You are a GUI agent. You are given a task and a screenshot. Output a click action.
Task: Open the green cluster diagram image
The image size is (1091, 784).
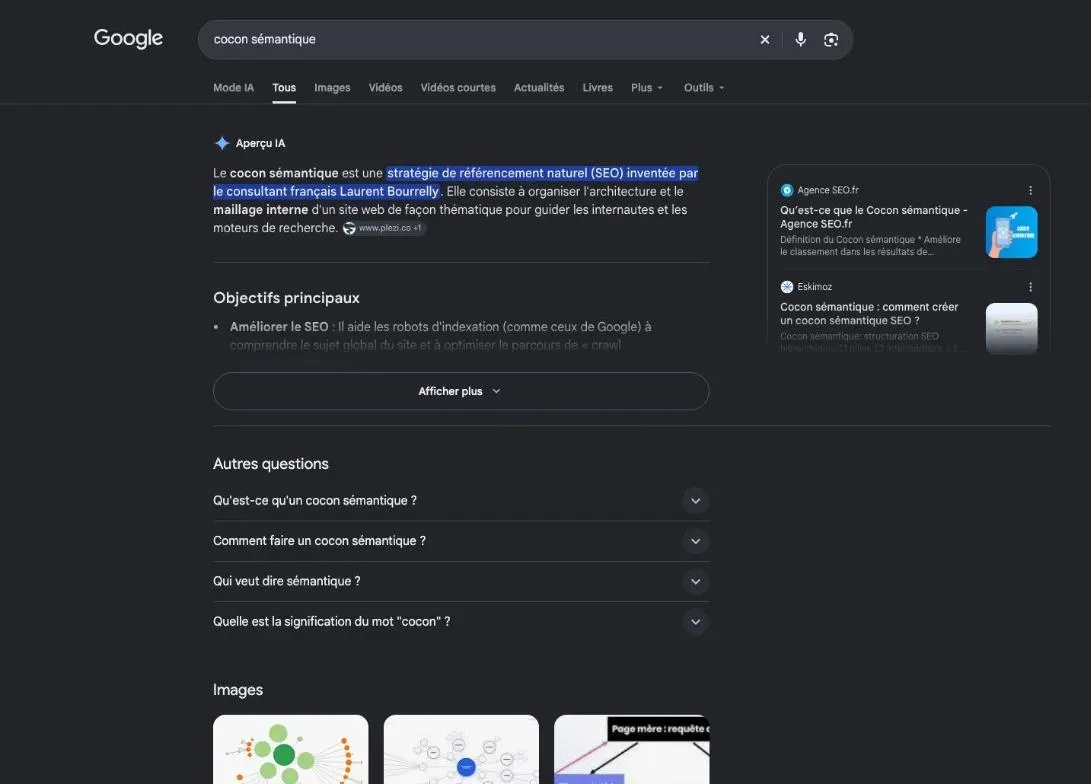pyautogui.click(x=291, y=750)
